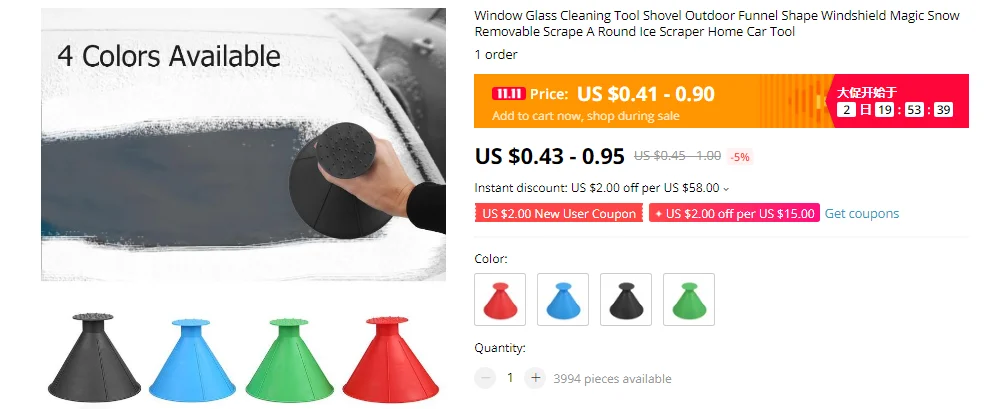
Task: Increase quantity with the plus button
Action: (535, 378)
